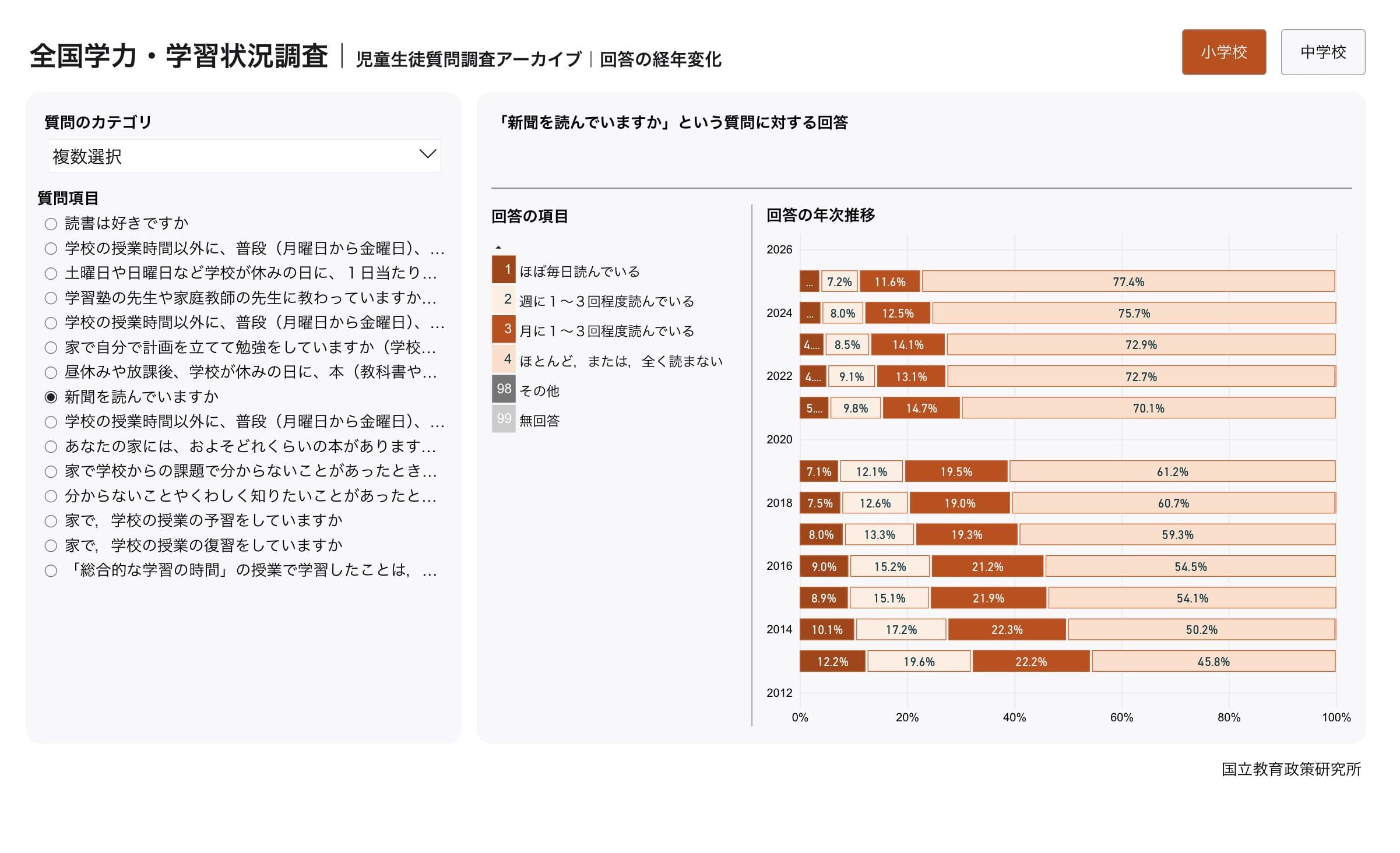The height and width of the screenshot is (853, 1400).
Task: Click legend swatch 4 ほとんど読まない
Action: 504,359
